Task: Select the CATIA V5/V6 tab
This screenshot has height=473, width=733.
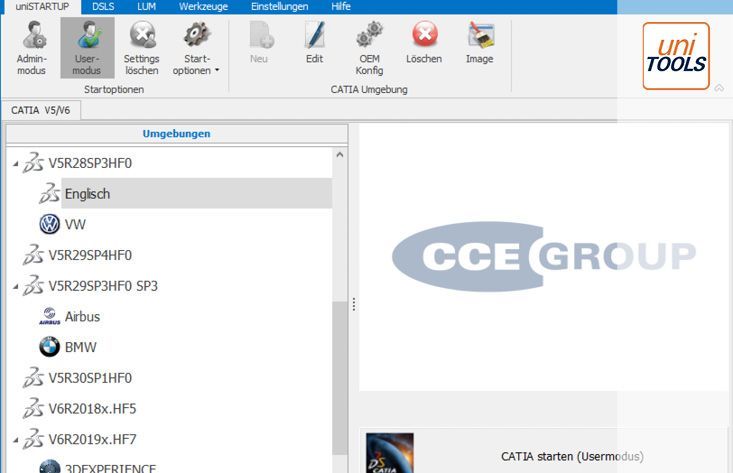Action: [41, 110]
